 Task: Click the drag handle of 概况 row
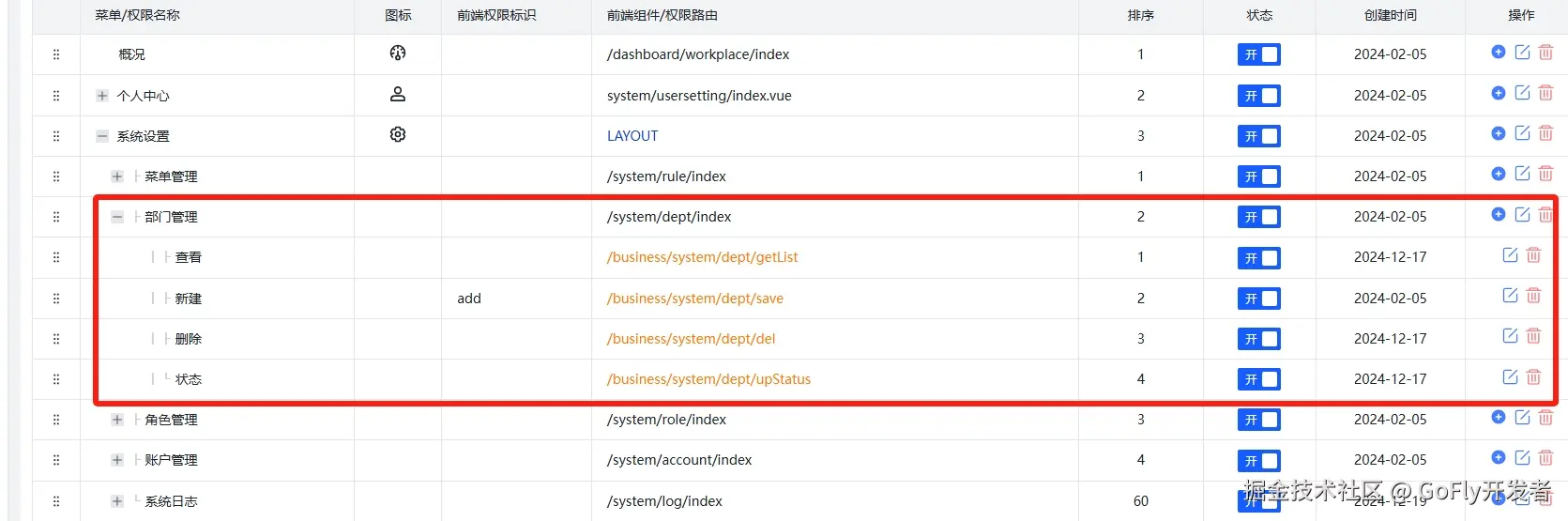[x=56, y=54]
